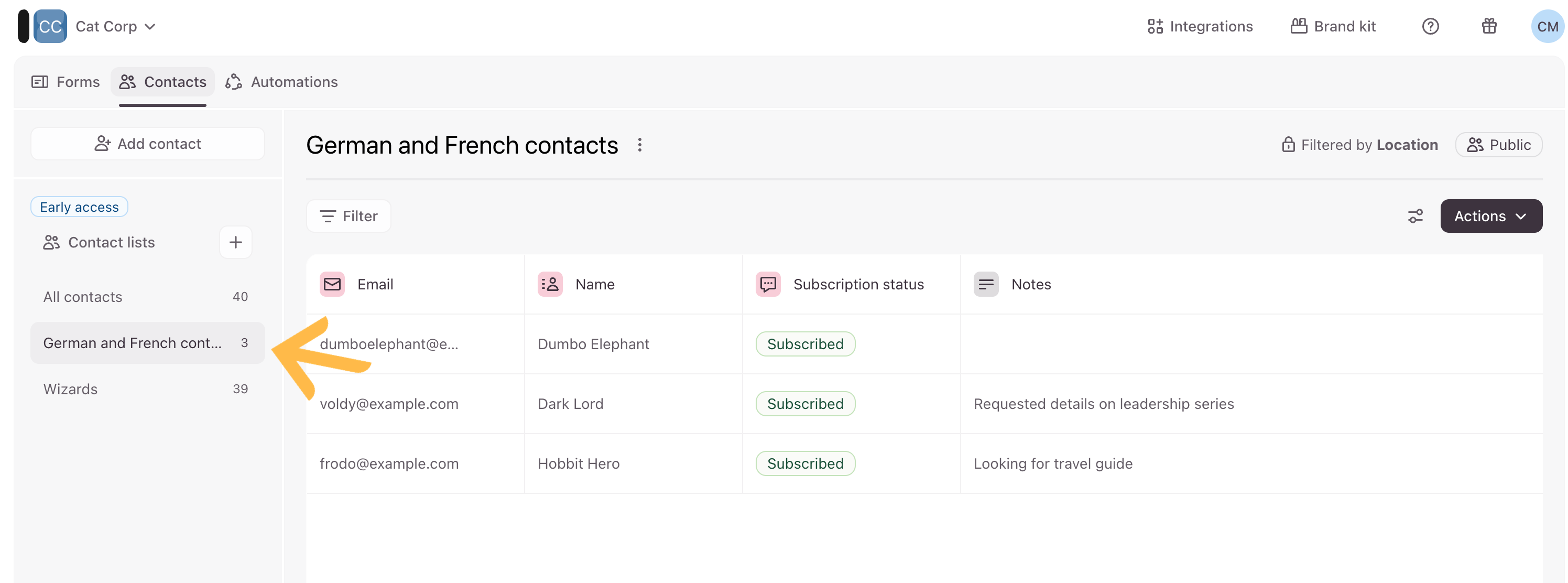Click the Subscription status column icon
The image size is (1568, 583).
click(768, 285)
